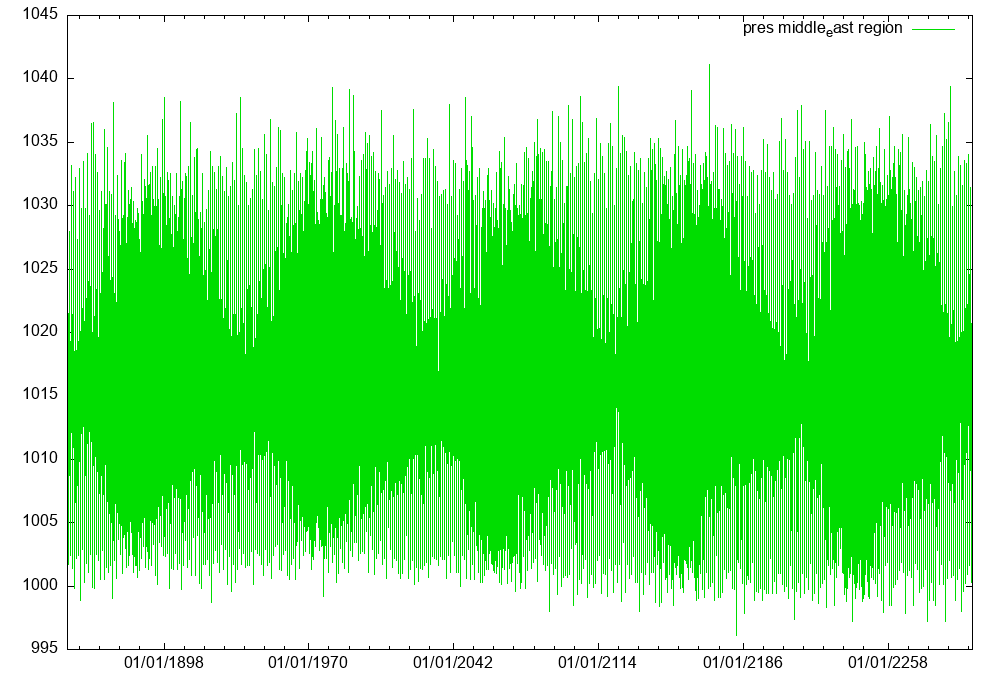
Task: Click the y-axis label 1030
Action: click(x=40, y=204)
